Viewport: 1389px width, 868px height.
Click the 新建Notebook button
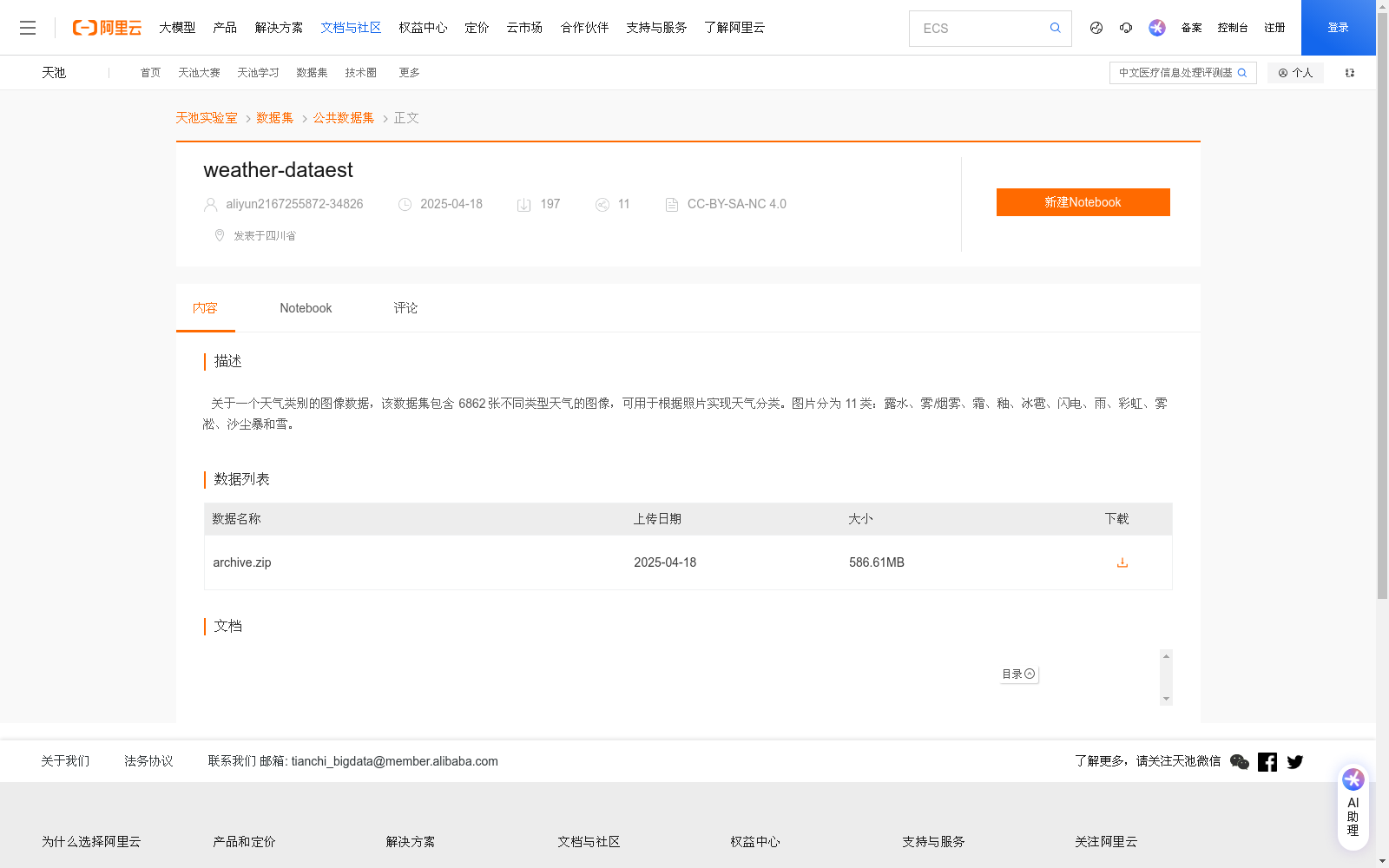[1083, 202]
